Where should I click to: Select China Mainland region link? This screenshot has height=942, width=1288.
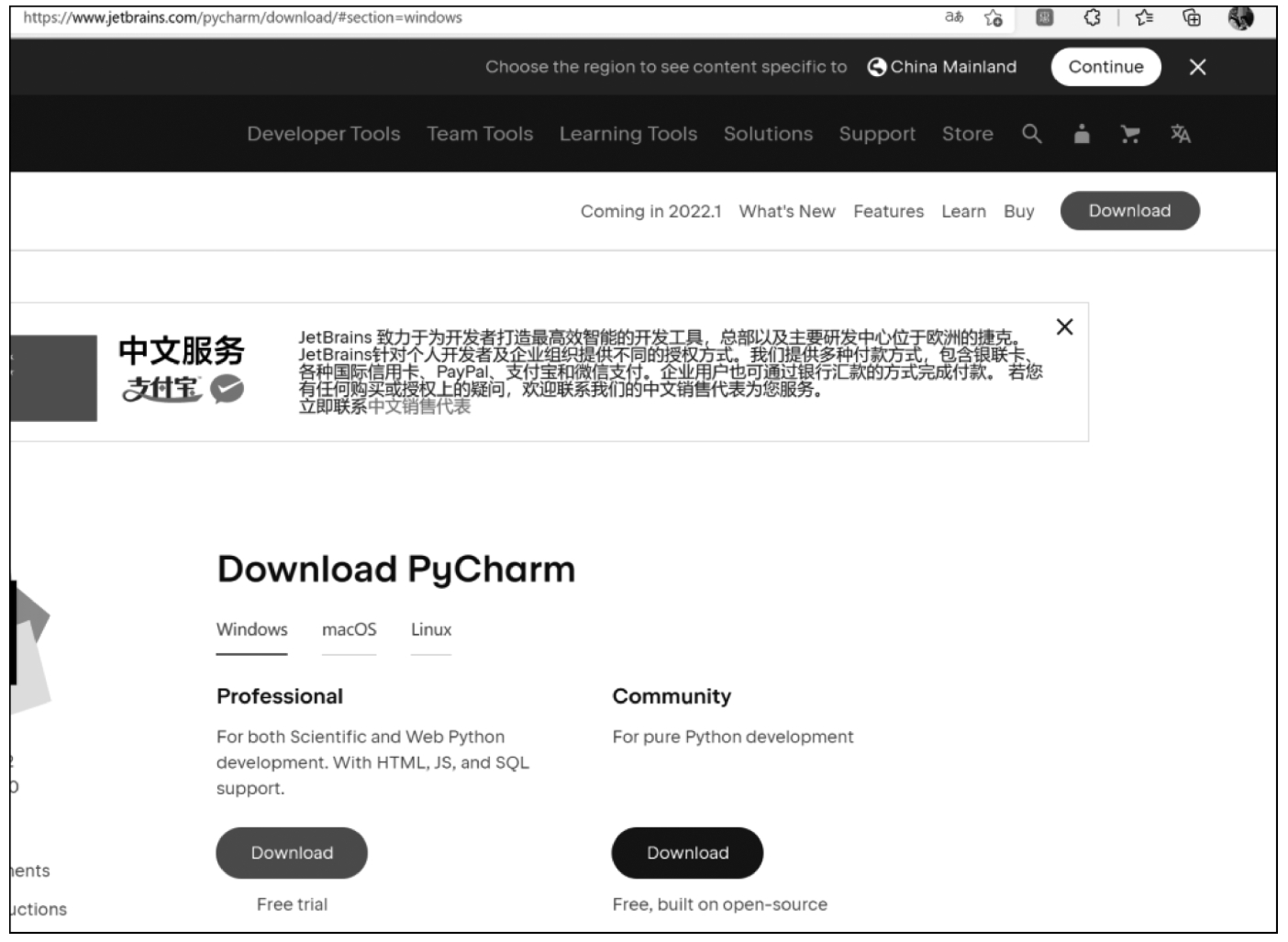tap(953, 67)
